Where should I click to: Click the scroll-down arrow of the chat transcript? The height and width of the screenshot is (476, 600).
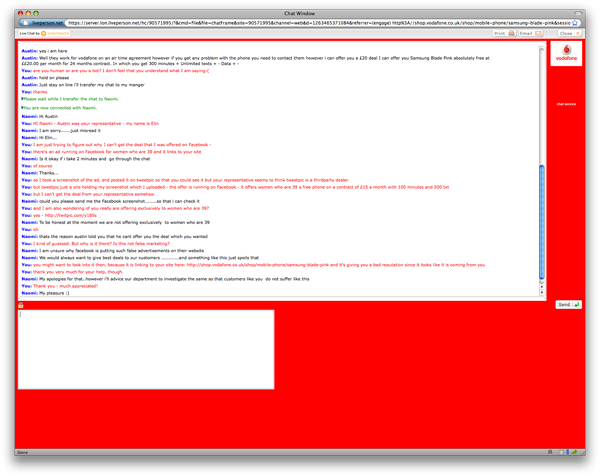(541, 292)
